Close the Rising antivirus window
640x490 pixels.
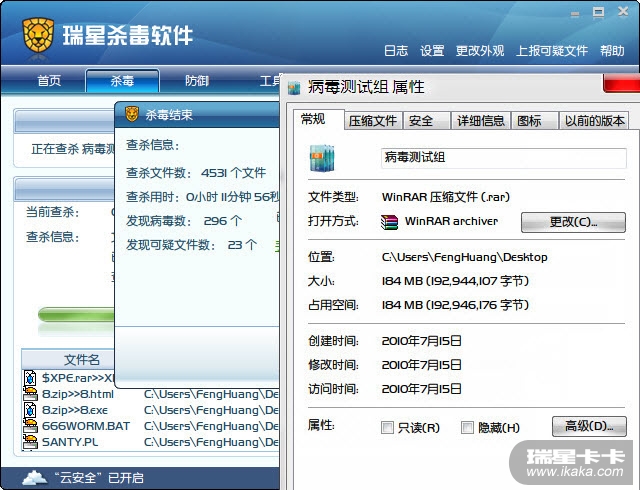(x=623, y=11)
